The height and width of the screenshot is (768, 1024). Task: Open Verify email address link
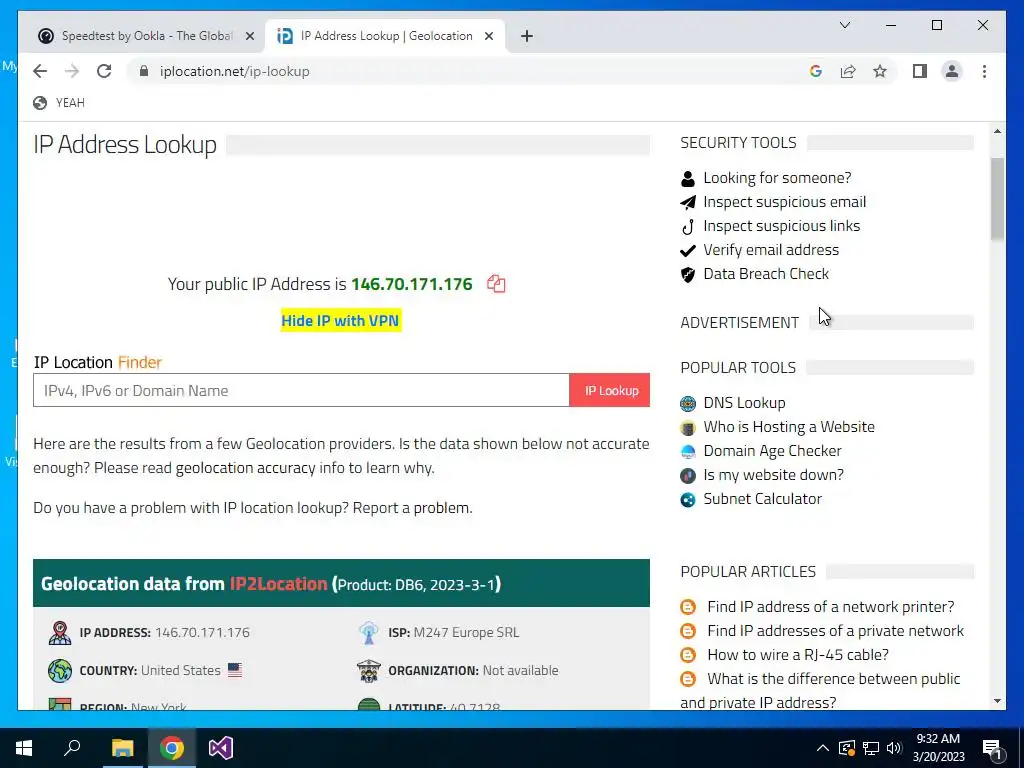pos(771,250)
